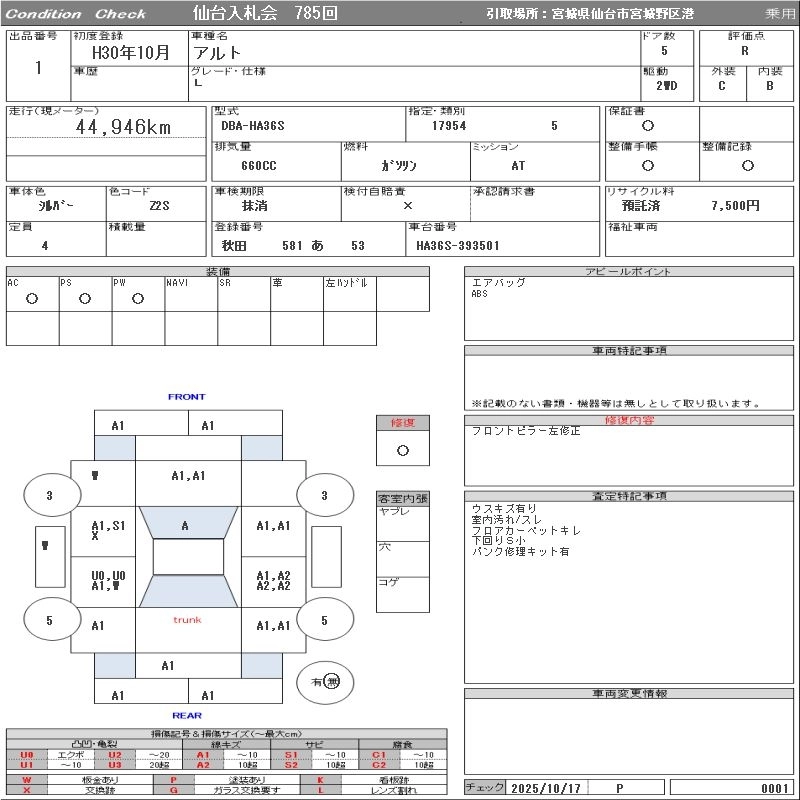The height and width of the screenshot is (800, 800).
Task: Click the red U0 legend cell
Action: 27,755
